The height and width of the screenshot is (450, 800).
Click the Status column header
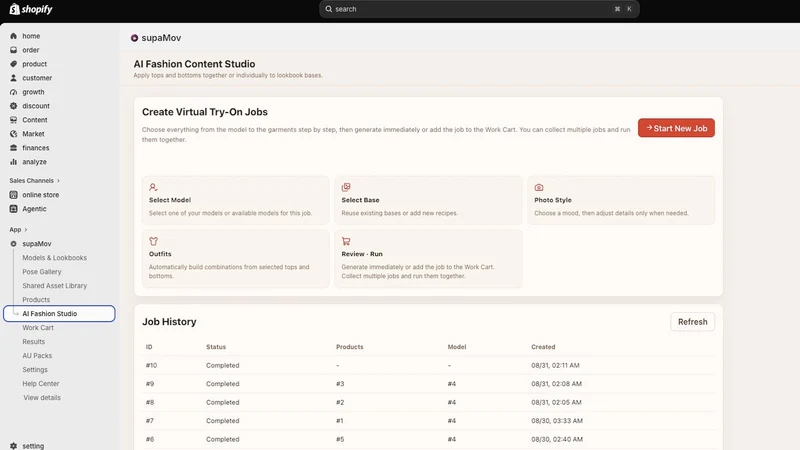pyautogui.click(x=216, y=347)
